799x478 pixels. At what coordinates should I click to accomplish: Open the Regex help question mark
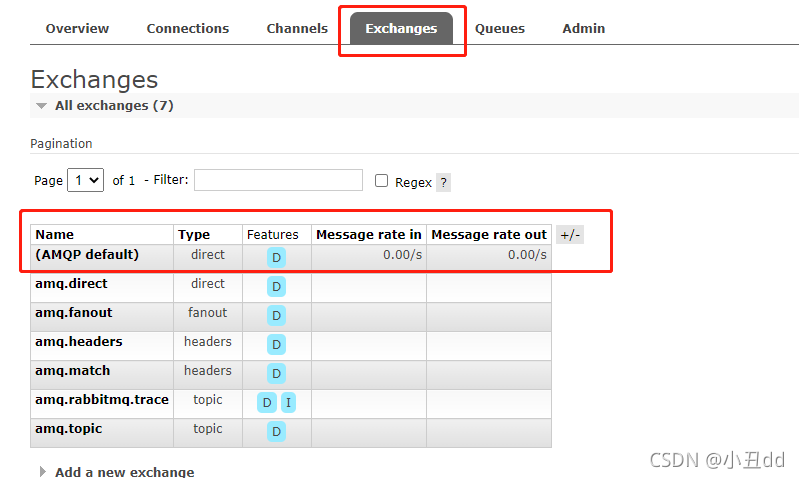(x=443, y=182)
